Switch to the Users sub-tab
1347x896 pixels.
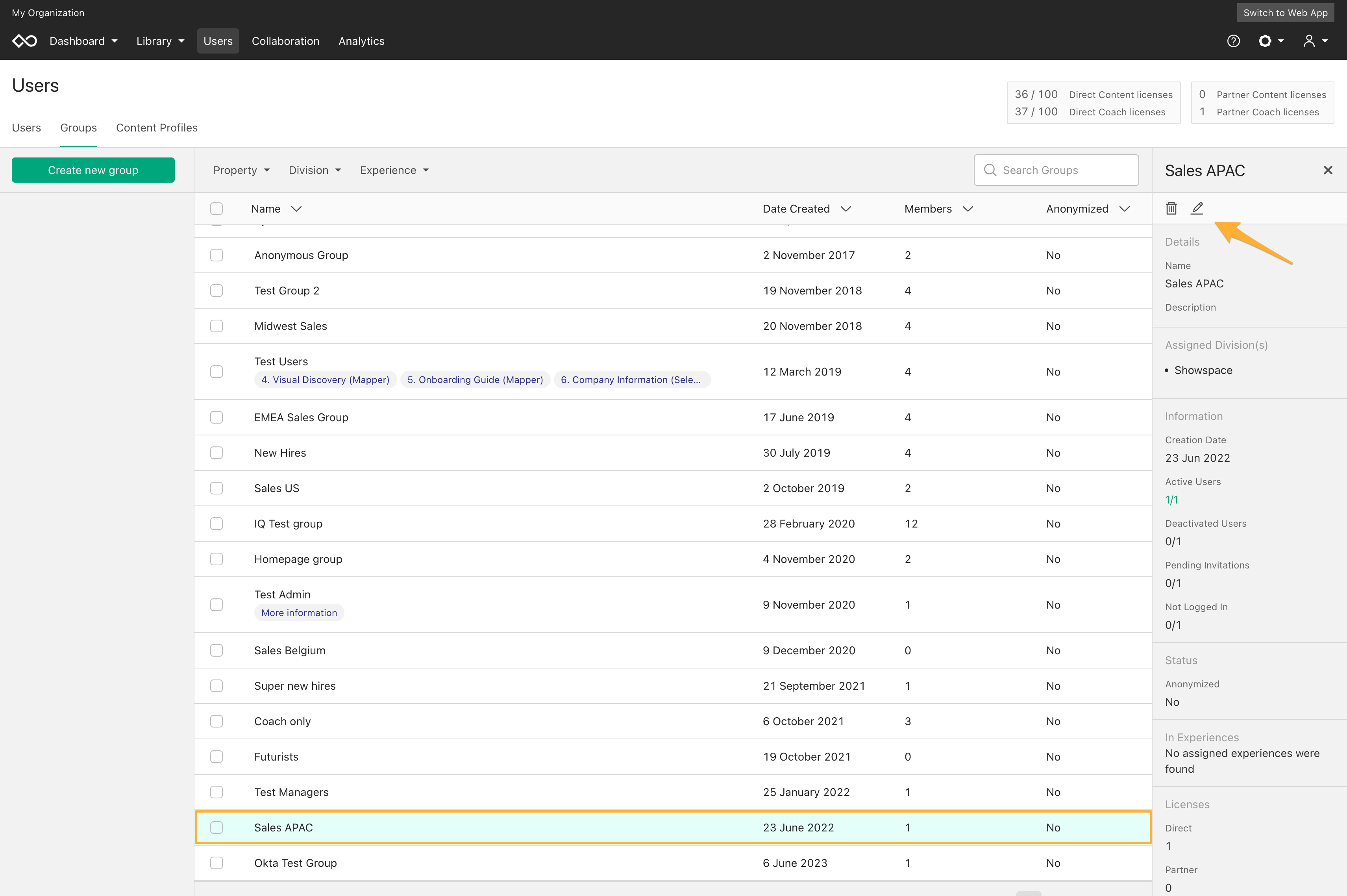26,128
